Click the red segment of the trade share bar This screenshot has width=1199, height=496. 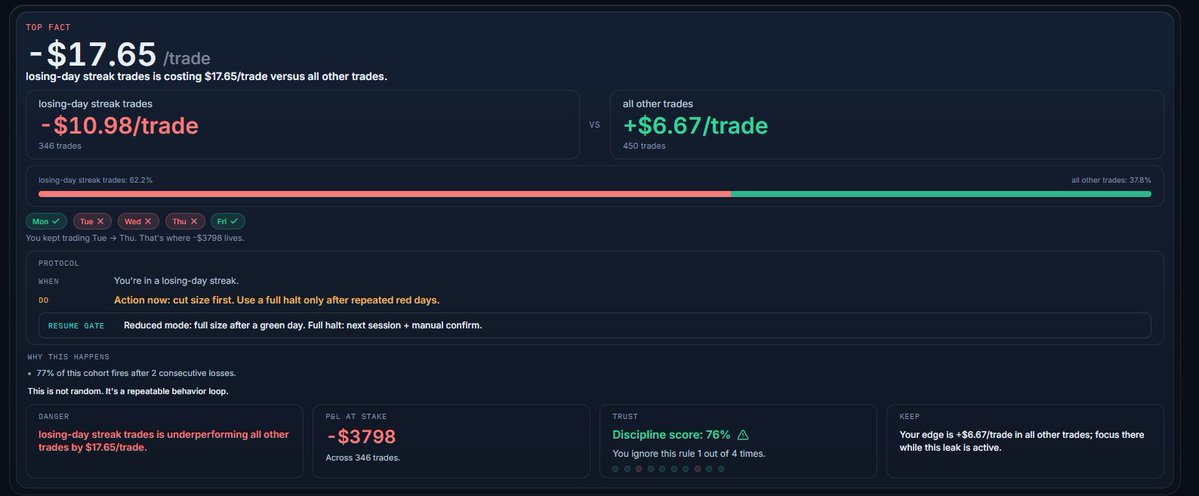385,194
